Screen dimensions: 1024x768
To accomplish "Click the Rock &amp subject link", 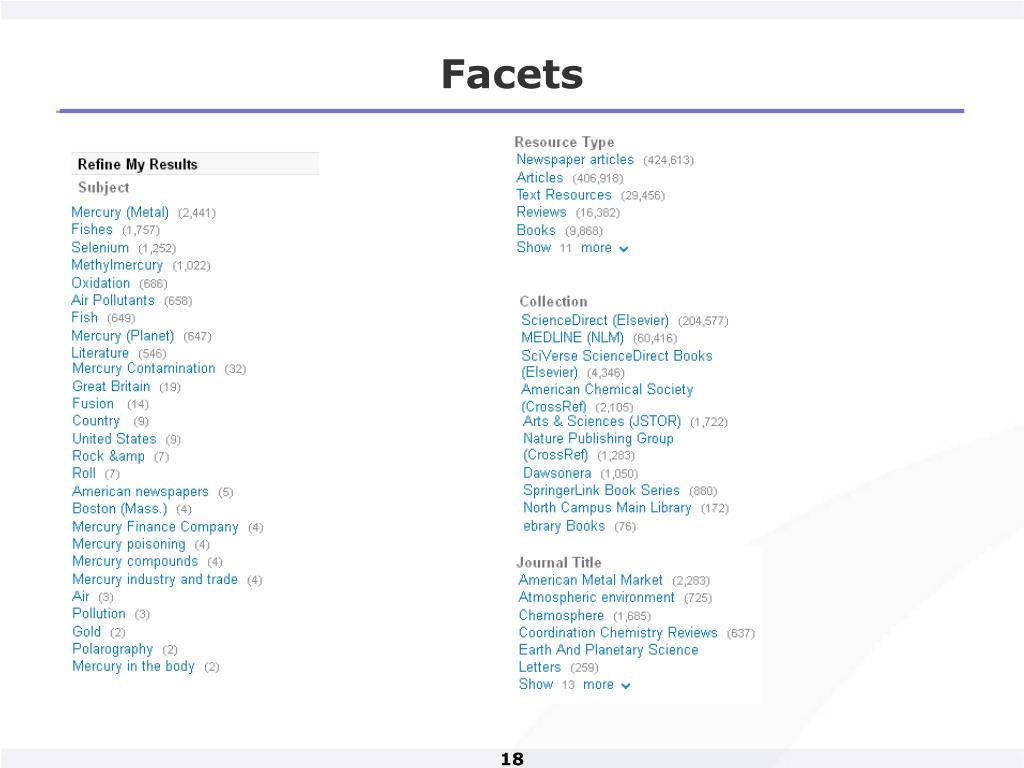I will (x=108, y=456).
